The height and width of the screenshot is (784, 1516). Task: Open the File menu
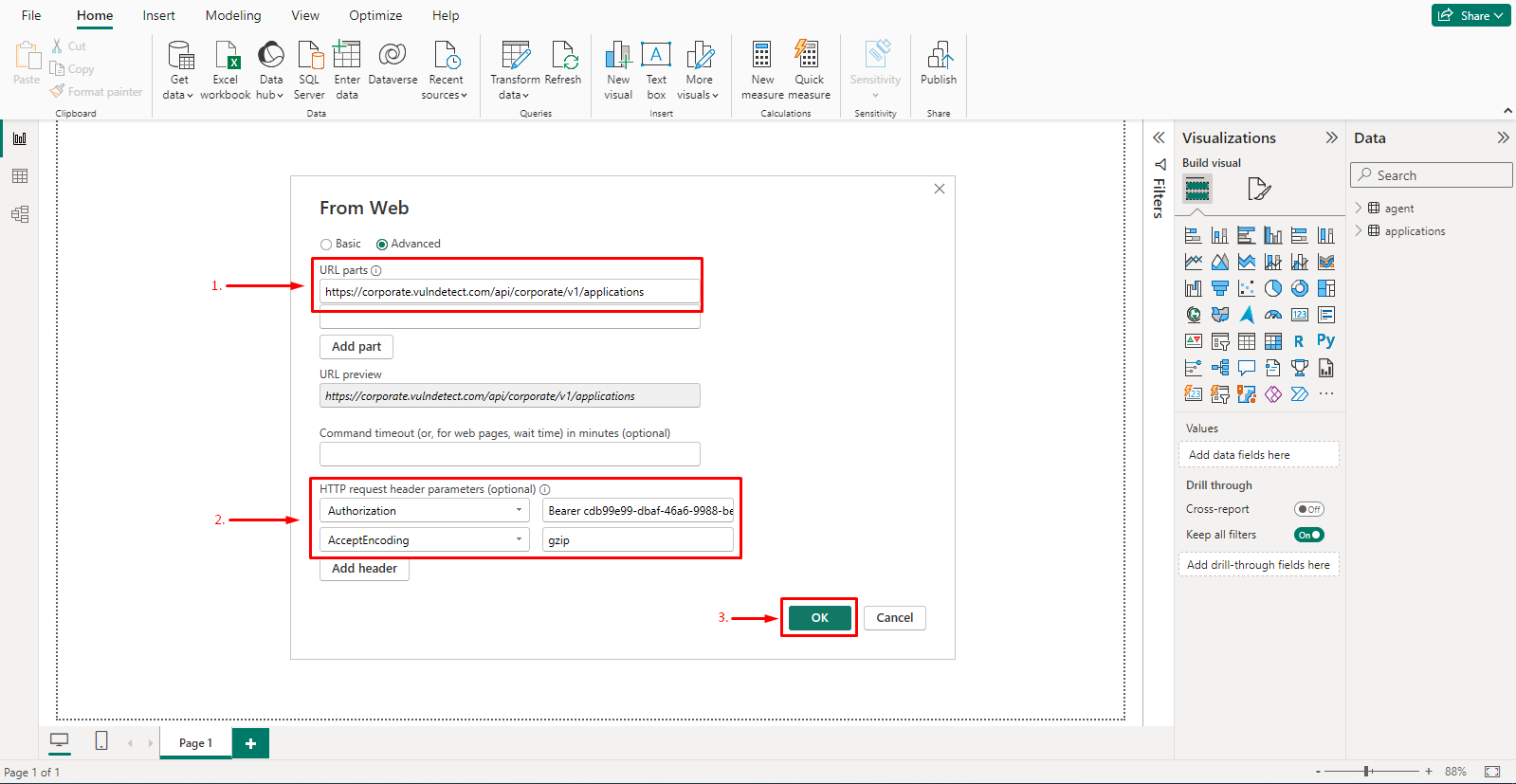tap(31, 15)
